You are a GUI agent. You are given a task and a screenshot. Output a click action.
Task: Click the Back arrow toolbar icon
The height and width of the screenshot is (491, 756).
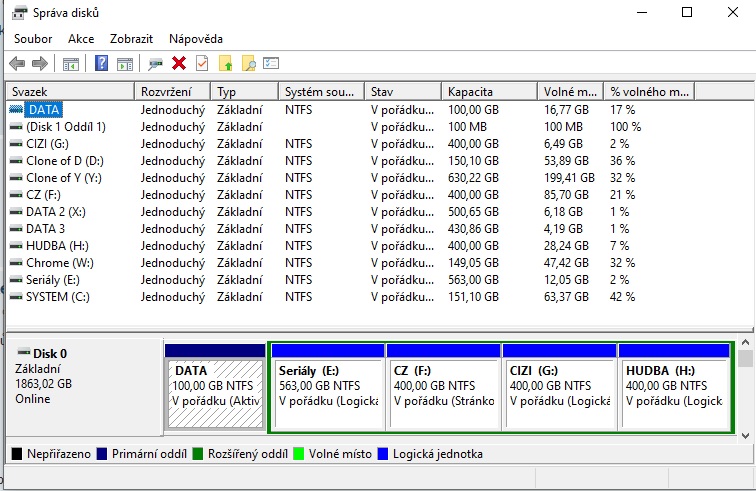pyautogui.click(x=17, y=64)
